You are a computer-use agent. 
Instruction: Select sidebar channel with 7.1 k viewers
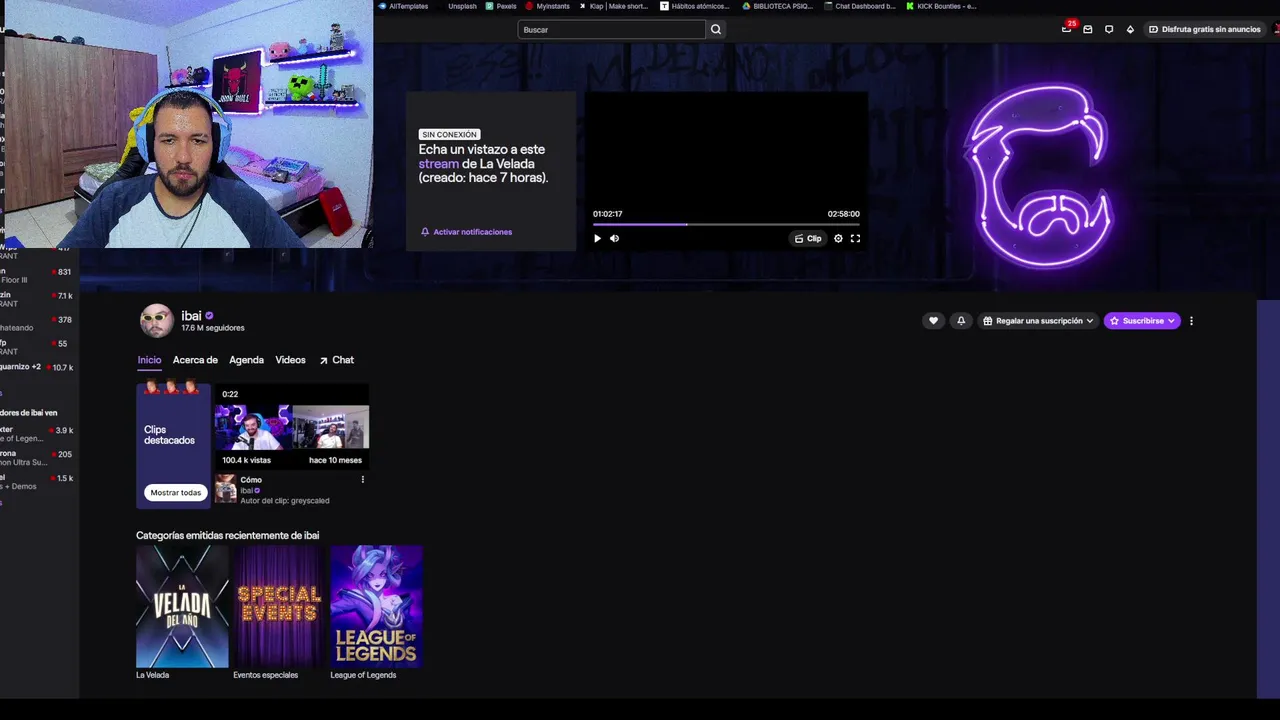(37, 299)
